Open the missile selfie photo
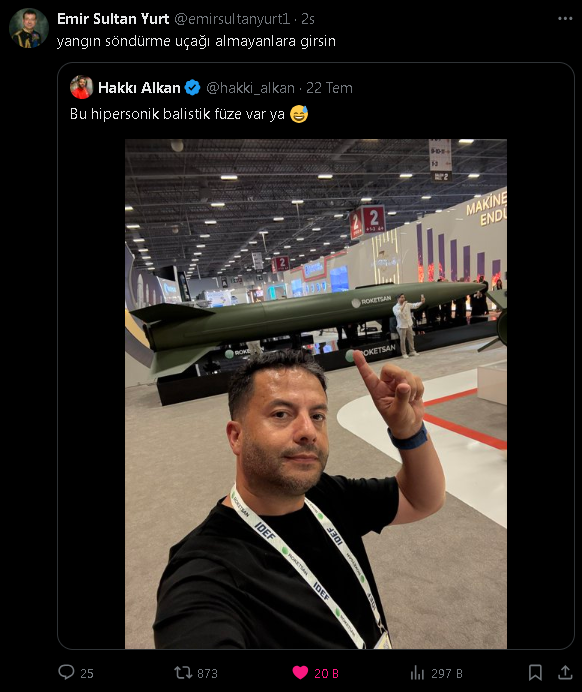The height and width of the screenshot is (692, 582). click(316, 394)
